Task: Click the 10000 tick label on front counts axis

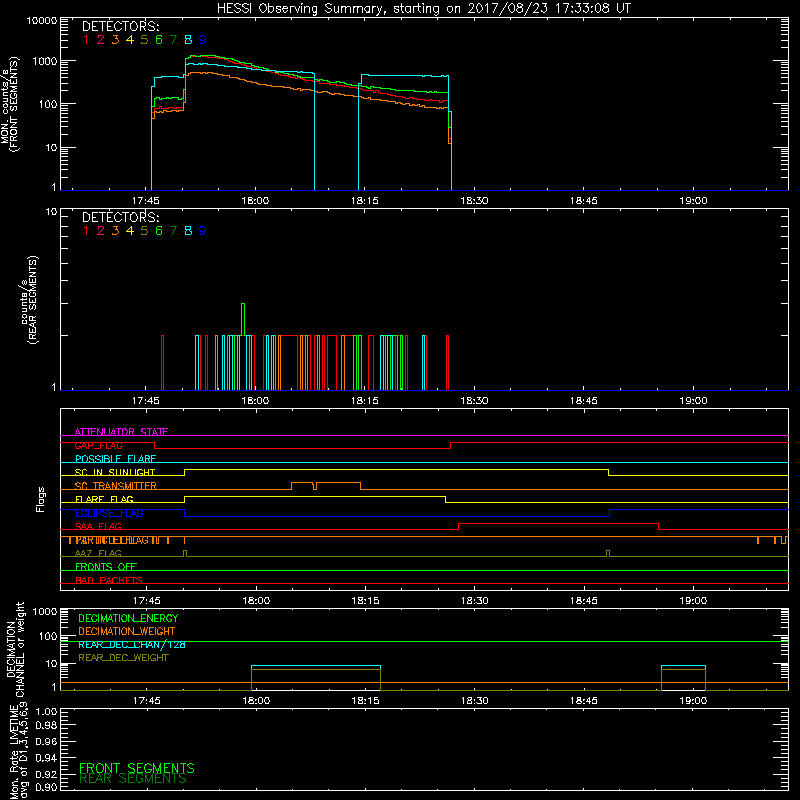Action: coord(42,21)
